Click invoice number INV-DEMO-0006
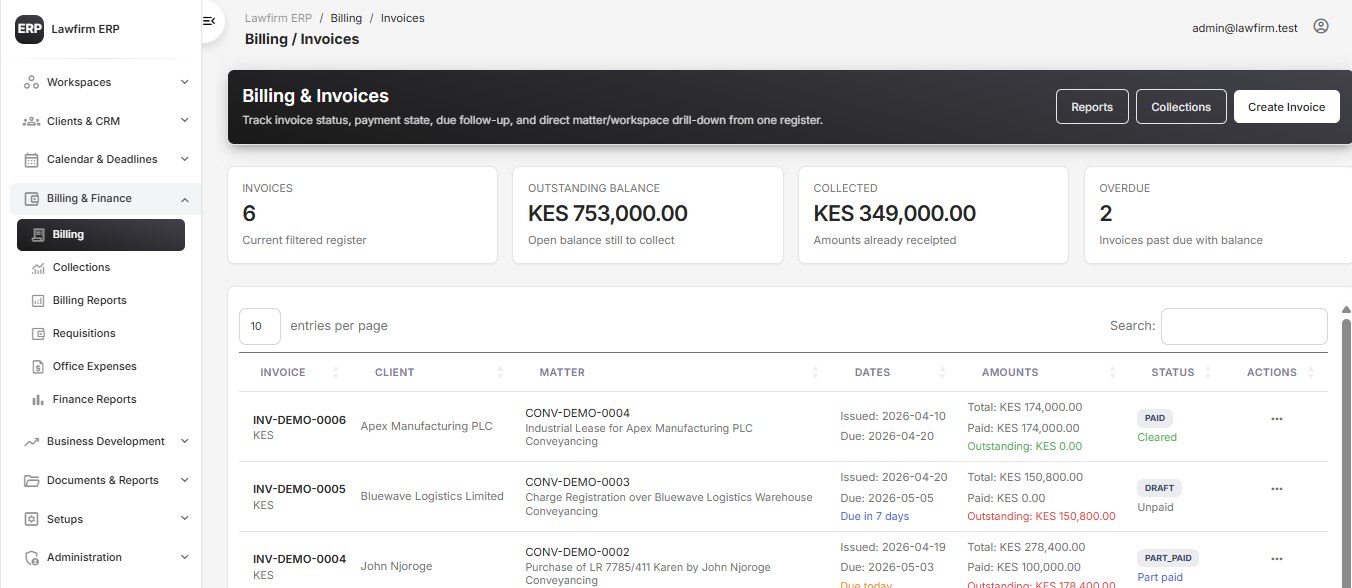Image resolution: width=1352 pixels, height=588 pixels. coord(299,420)
